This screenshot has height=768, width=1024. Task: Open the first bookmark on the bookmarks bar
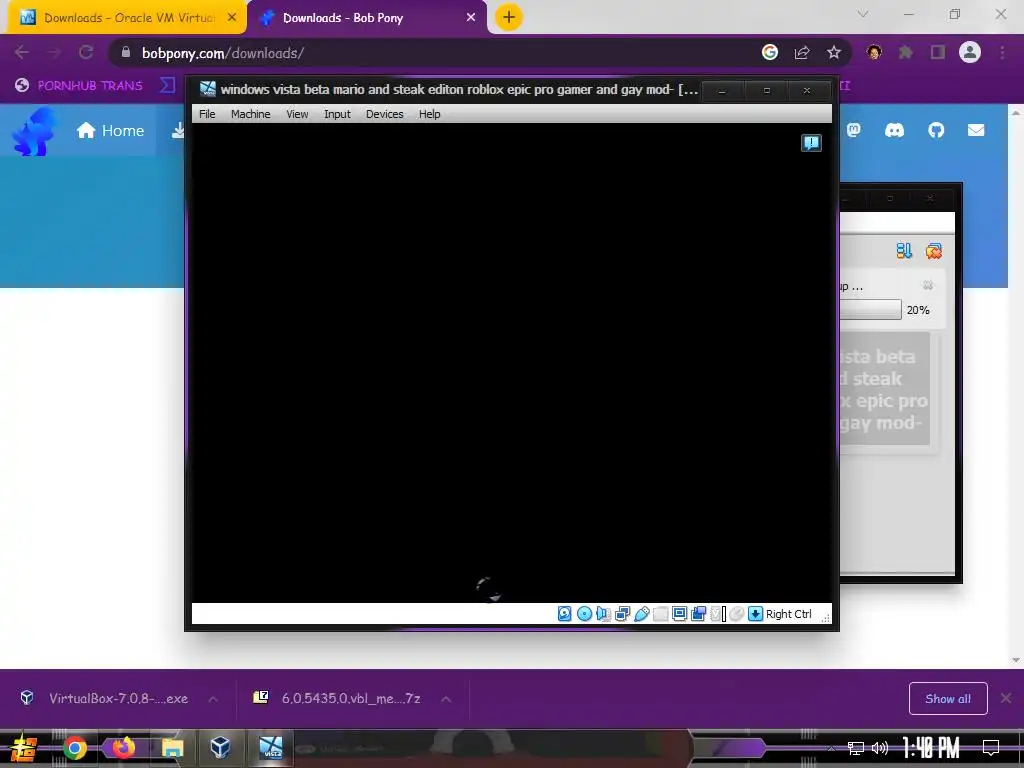tap(78, 85)
